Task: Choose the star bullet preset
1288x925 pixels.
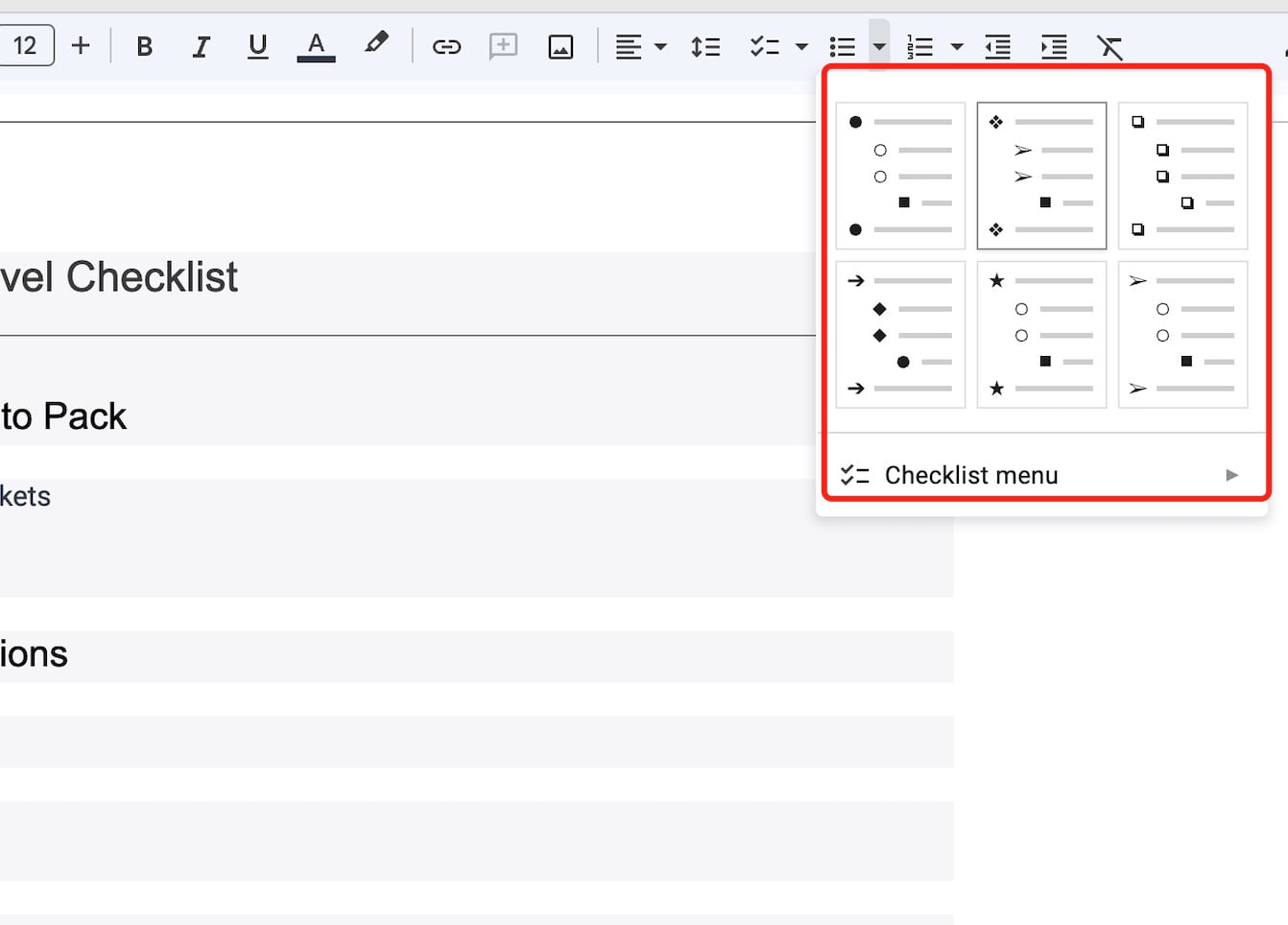Action: (1041, 335)
